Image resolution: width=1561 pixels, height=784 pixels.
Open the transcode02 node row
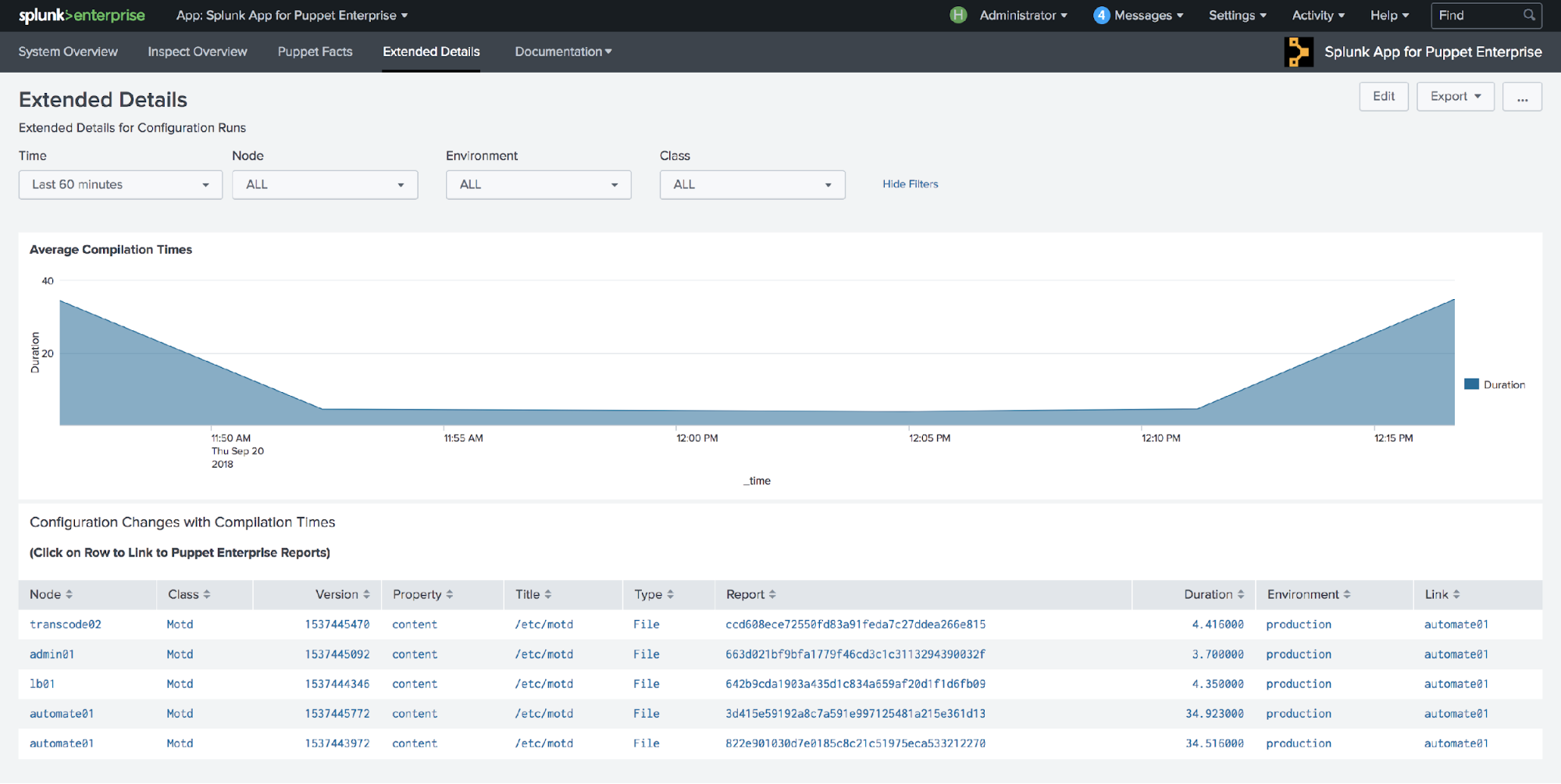coord(780,625)
